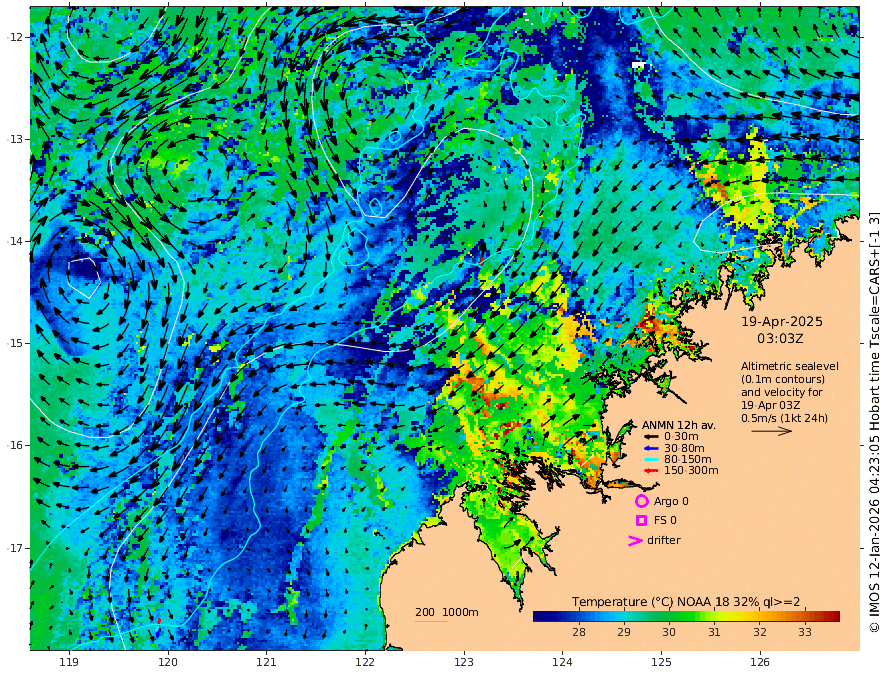
Task: Click the latitude -15 axis label
Action: (x=15, y=343)
